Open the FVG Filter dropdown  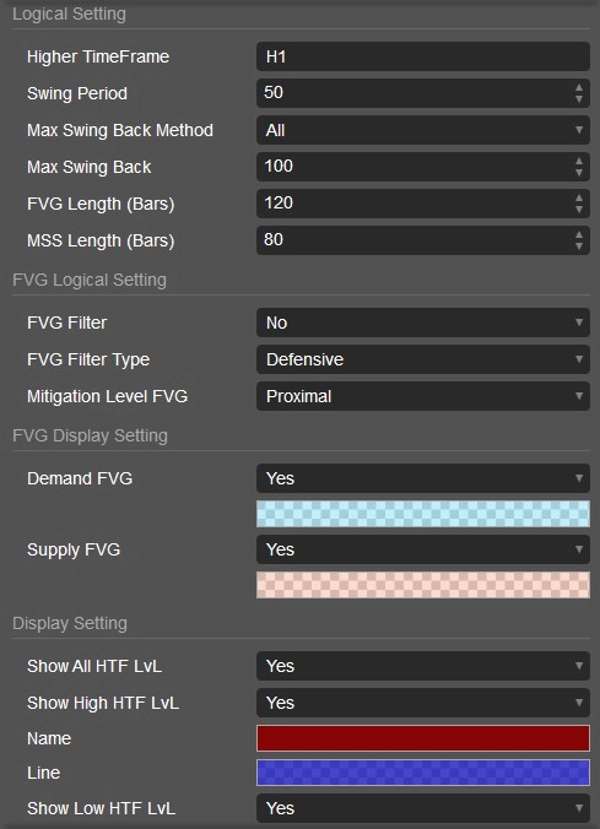pos(422,323)
